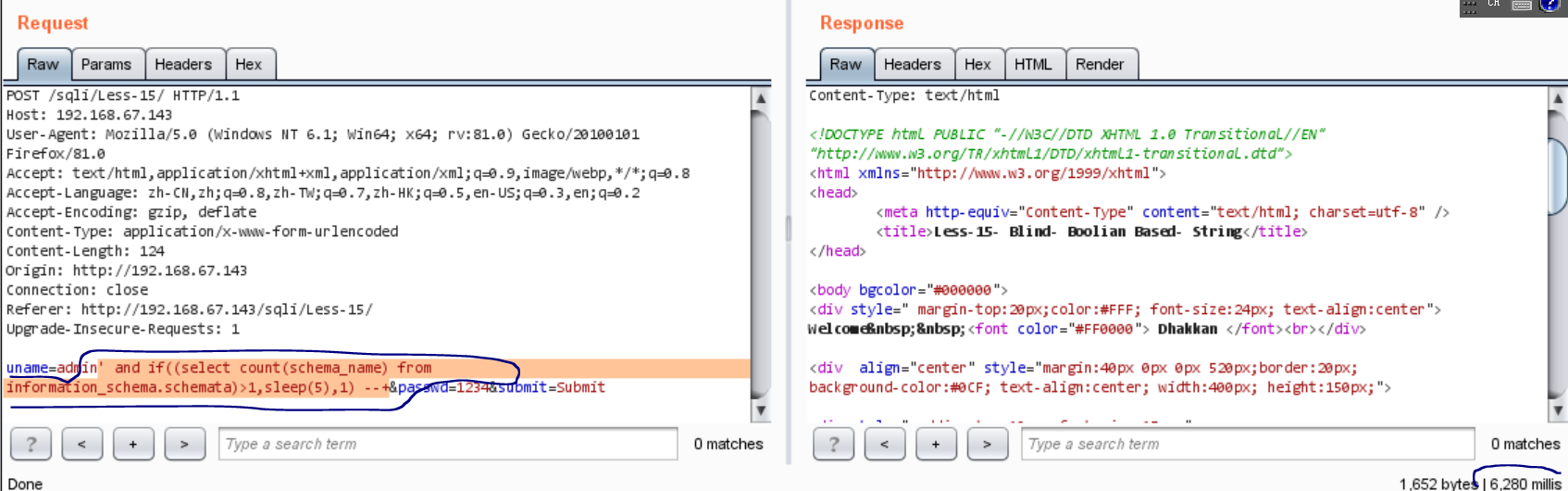Click the highlighted 'information_schema.schemata' payload text
This screenshot has width=1568, height=491.
click(121, 387)
